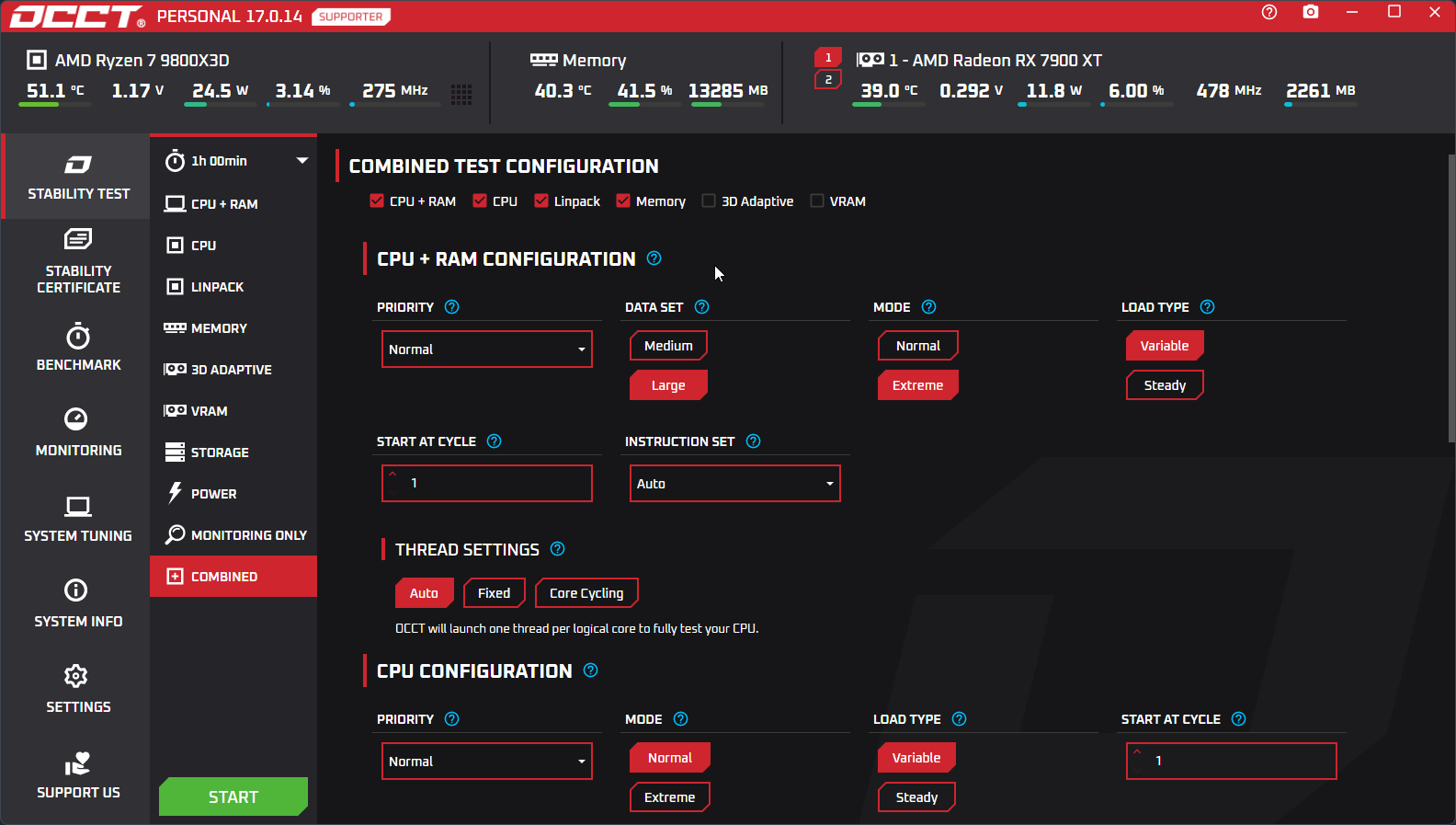Viewport: 1456px width, 825px height.
Task: Click CPU + RAM Start At Cycle field
Action: pyautogui.click(x=487, y=484)
